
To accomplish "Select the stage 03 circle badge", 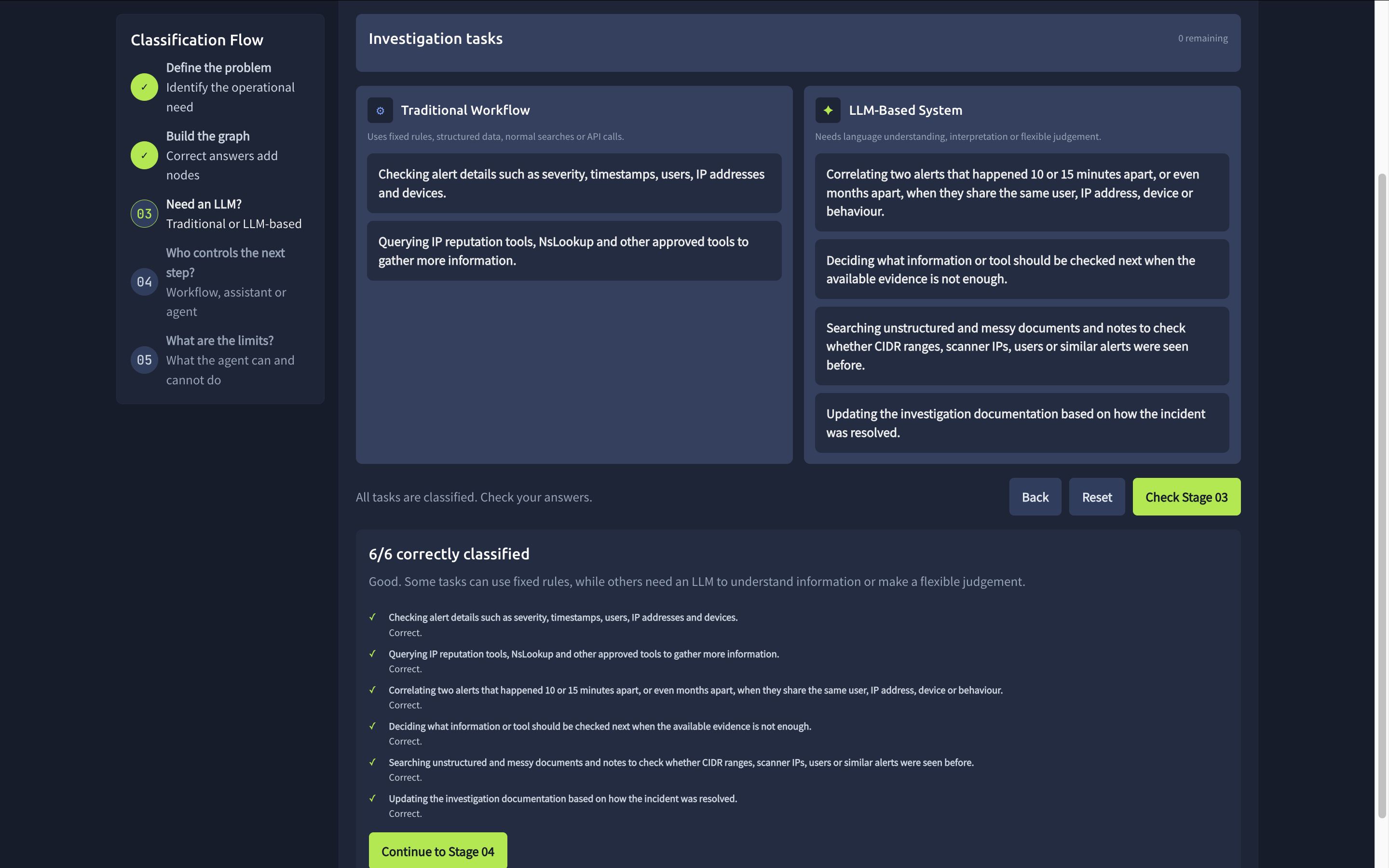I will (x=144, y=214).
